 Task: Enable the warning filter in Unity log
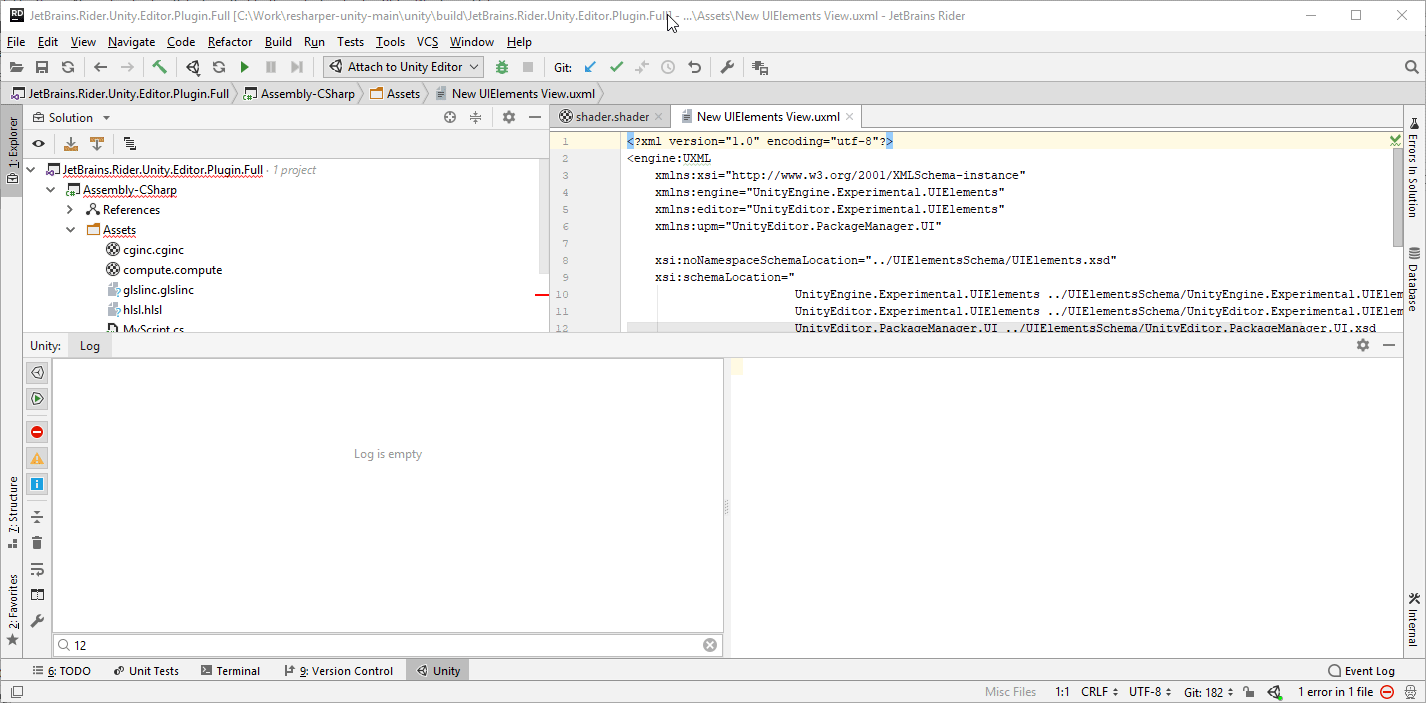point(37,458)
